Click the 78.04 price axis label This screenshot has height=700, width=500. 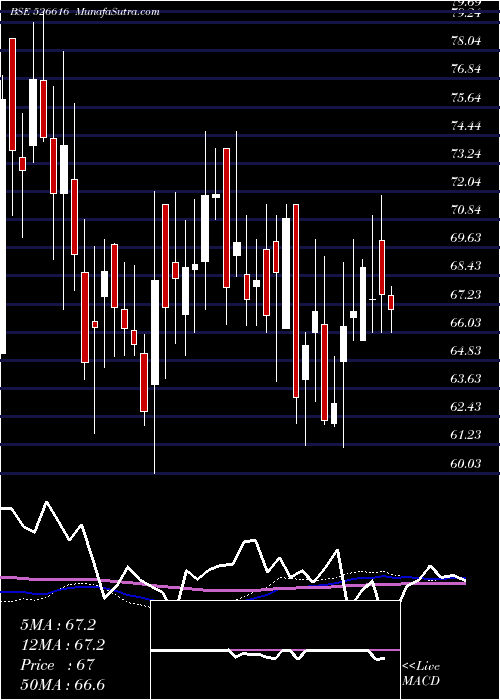point(466,41)
